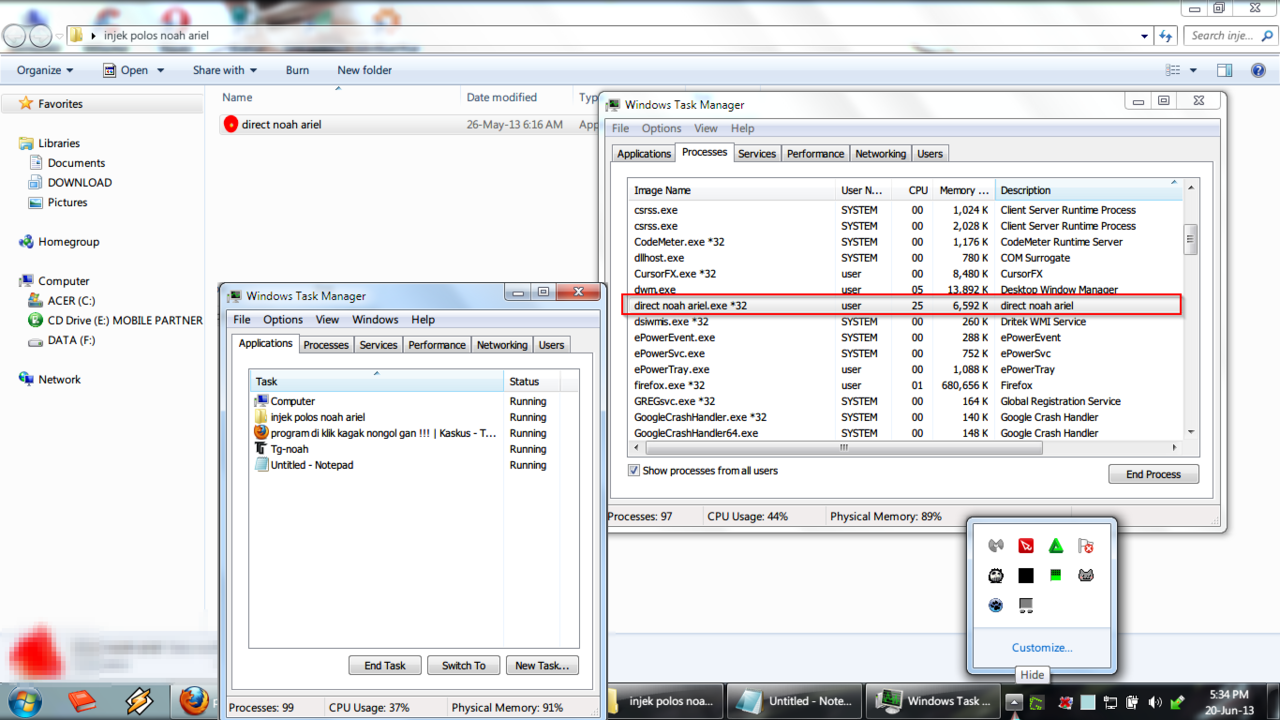
Task: Open the Action Center flag tray icon
Action: point(1086,546)
